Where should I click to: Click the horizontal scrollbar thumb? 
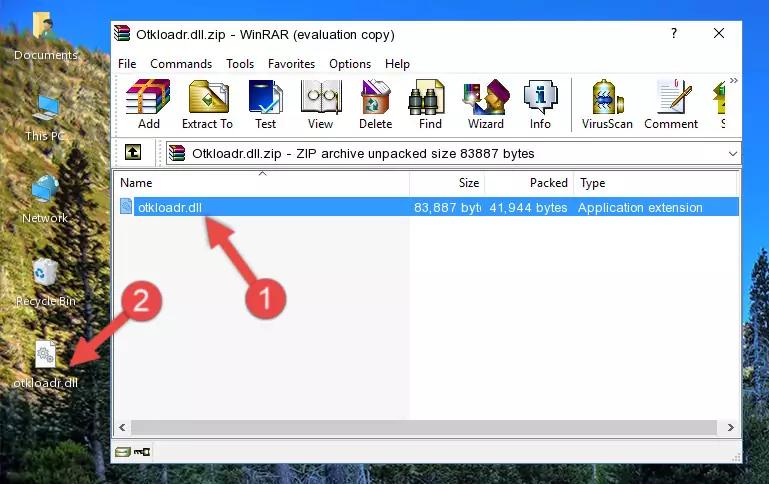pos(424,427)
